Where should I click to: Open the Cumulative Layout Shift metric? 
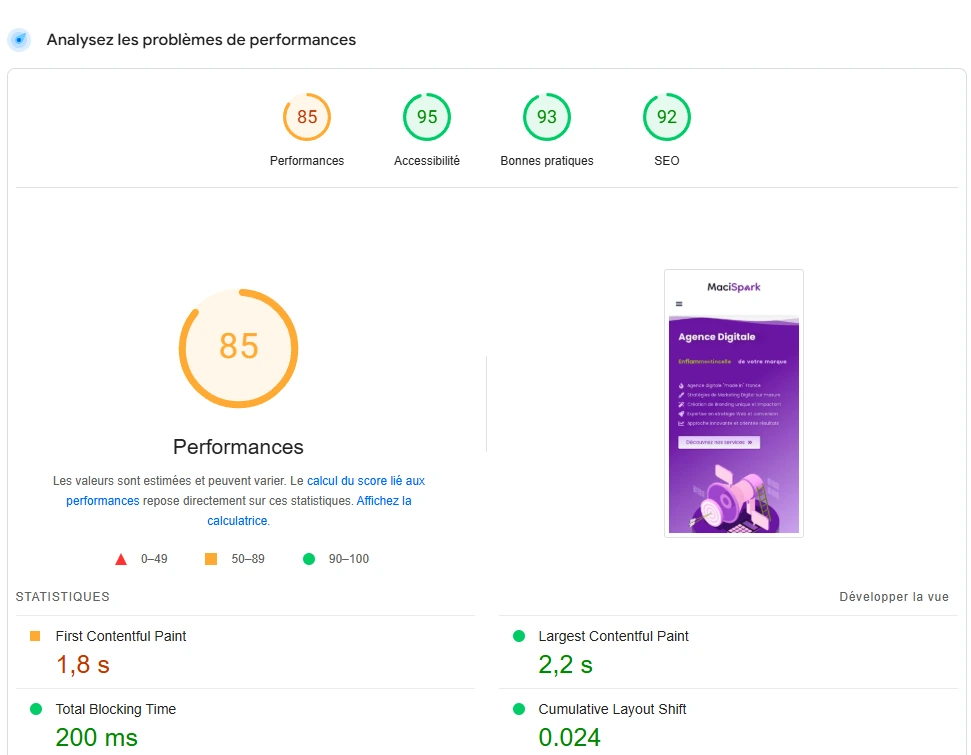728,722
